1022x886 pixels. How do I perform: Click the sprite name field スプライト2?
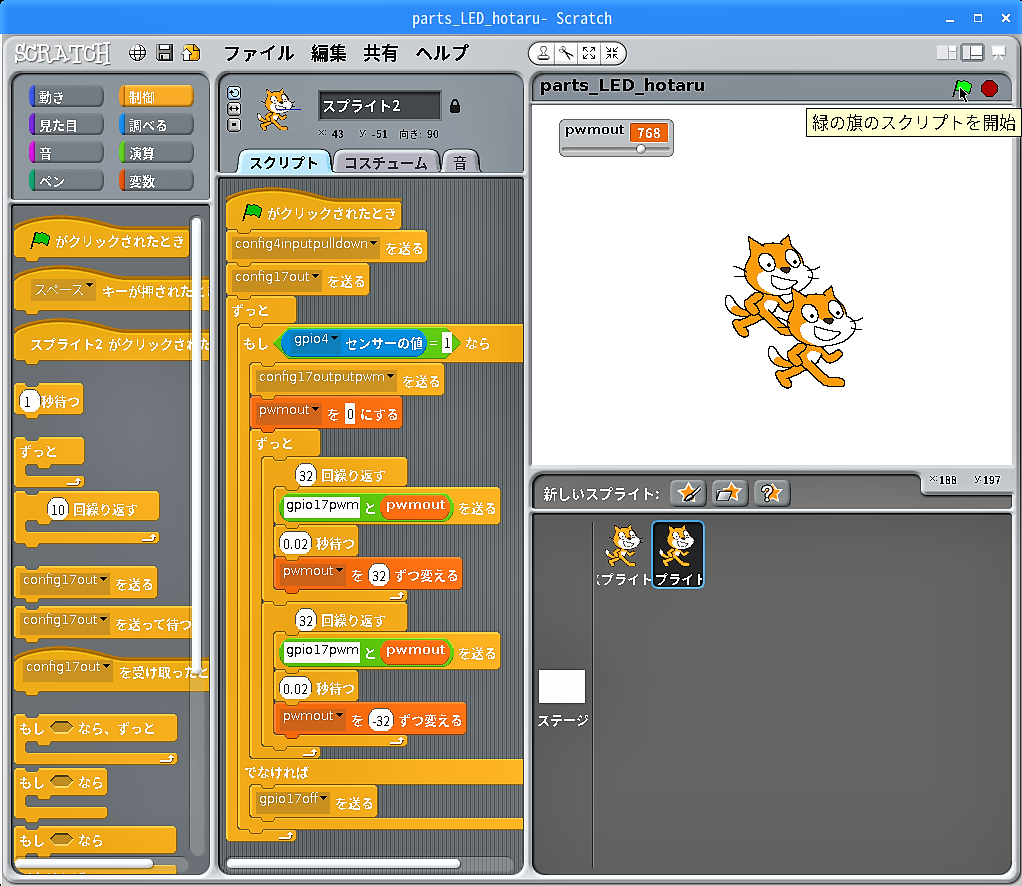(379, 106)
